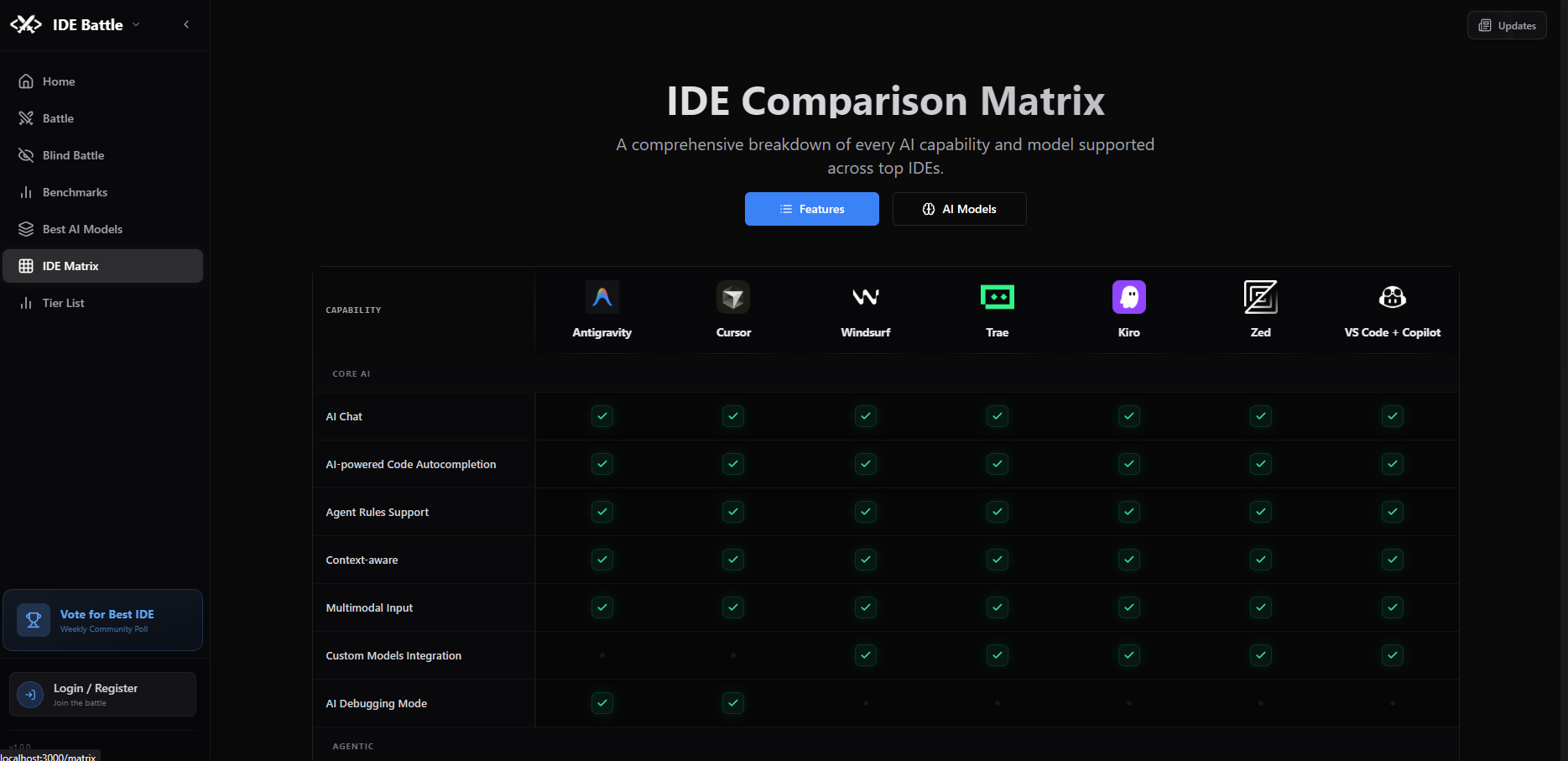Collapse the left sidebar

[x=186, y=24]
